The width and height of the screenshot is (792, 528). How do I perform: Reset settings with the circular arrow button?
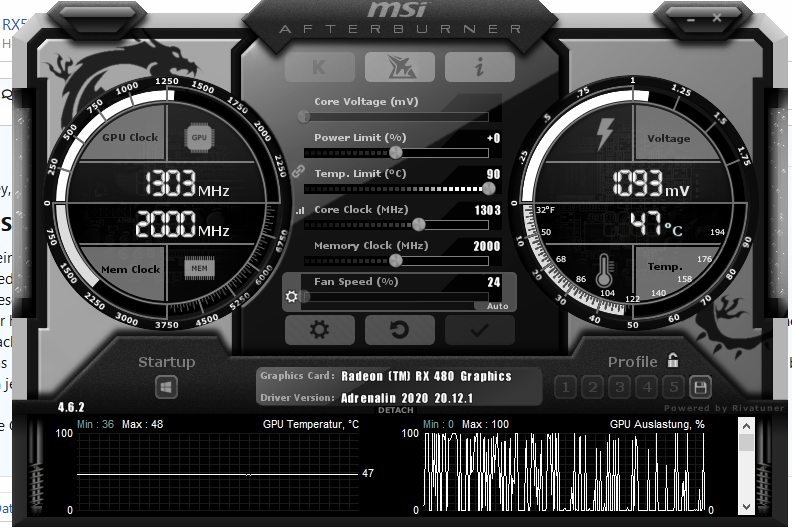coord(400,330)
